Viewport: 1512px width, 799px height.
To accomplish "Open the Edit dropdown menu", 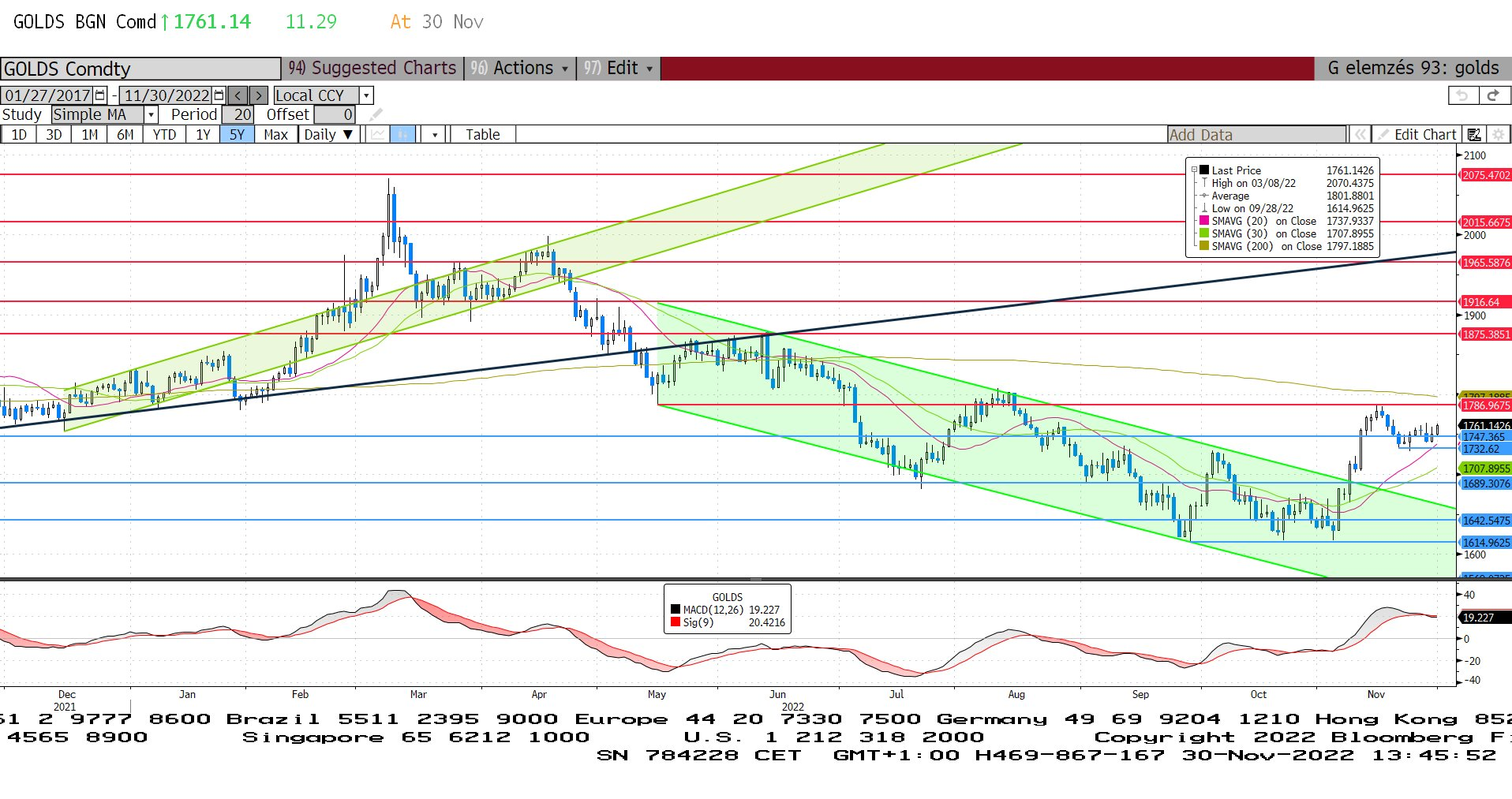I will click(x=618, y=69).
